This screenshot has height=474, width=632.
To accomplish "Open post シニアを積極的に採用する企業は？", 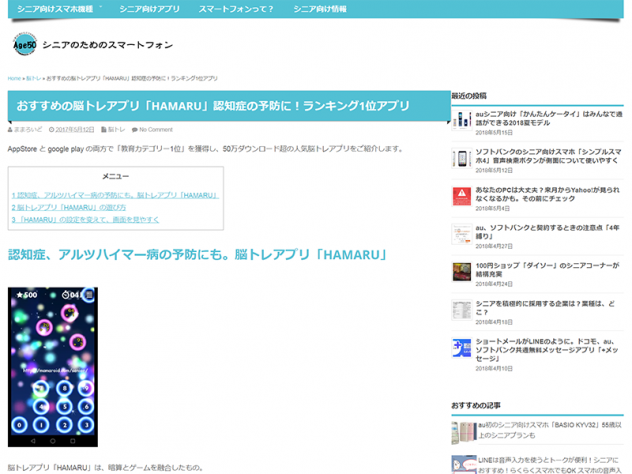I will pyautogui.click(x=545, y=308).
